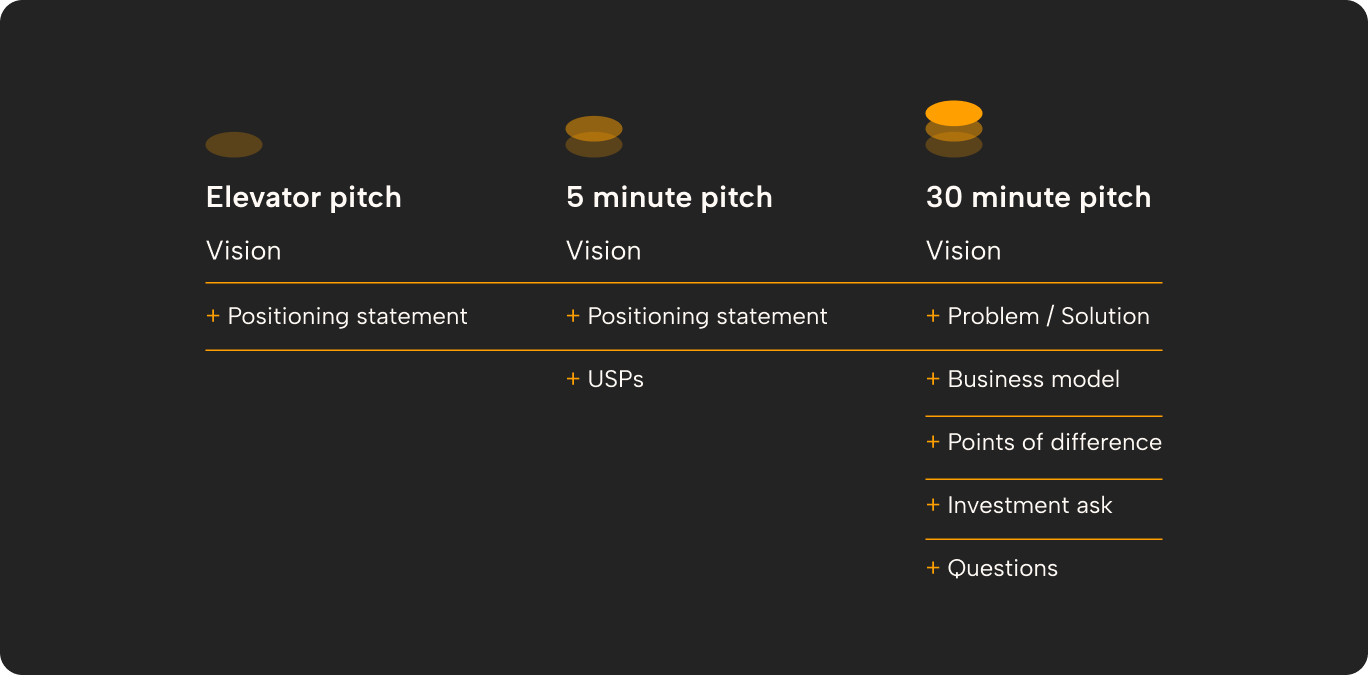Click plus icon next to Points of difference
The height and width of the screenshot is (675, 1368).
pyautogui.click(x=933, y=442)
